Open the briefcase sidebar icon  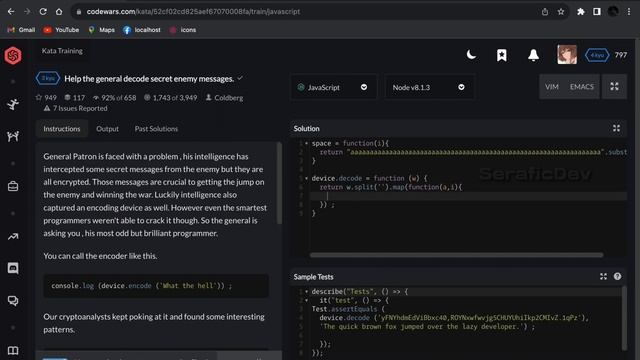tap(13, 187)
